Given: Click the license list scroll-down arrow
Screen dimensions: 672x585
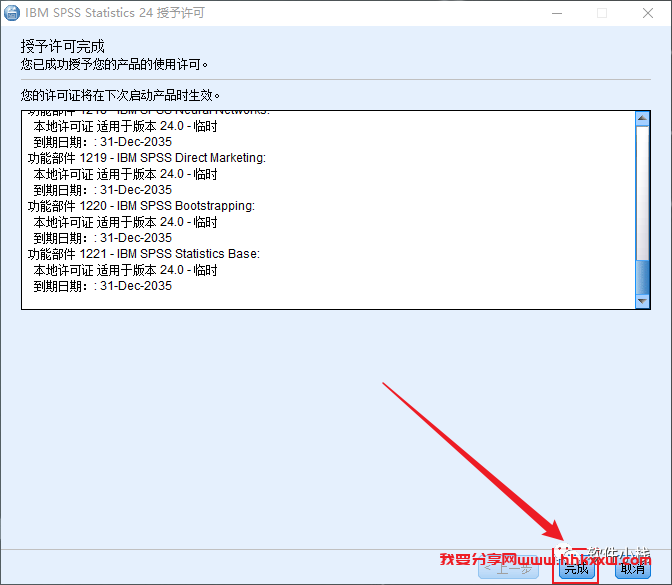Looking at the screenshot, I should pos(642,301).
